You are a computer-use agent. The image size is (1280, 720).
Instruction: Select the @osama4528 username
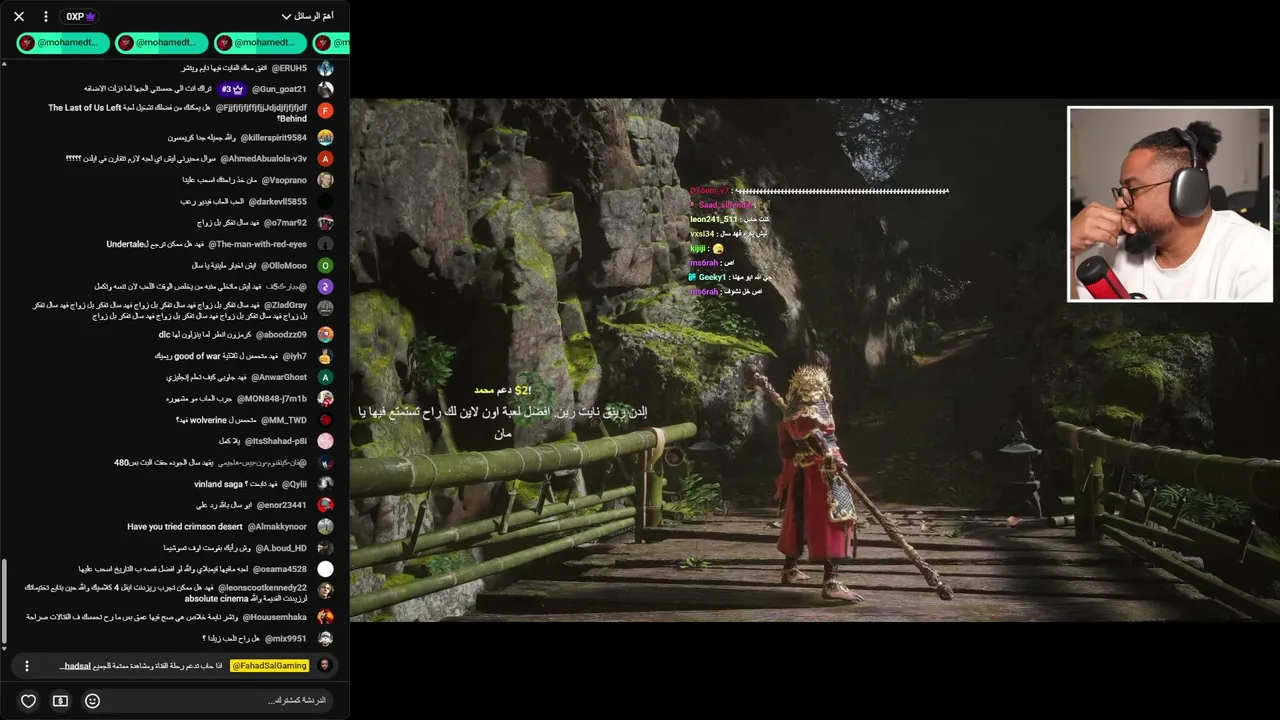(281, 569)
